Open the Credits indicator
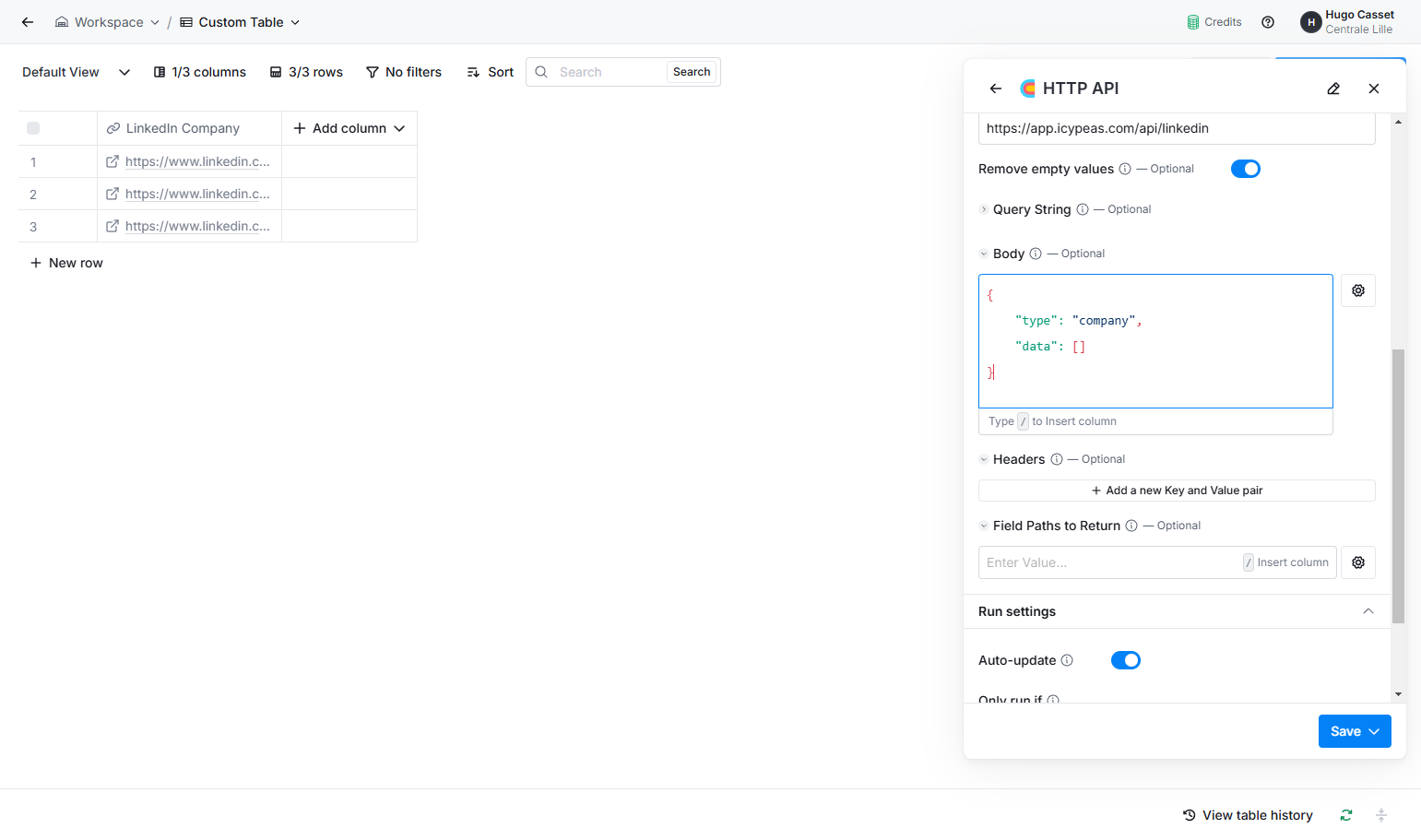The height and width of the screenshot is (840, 1421). [x=1214, y=22]
